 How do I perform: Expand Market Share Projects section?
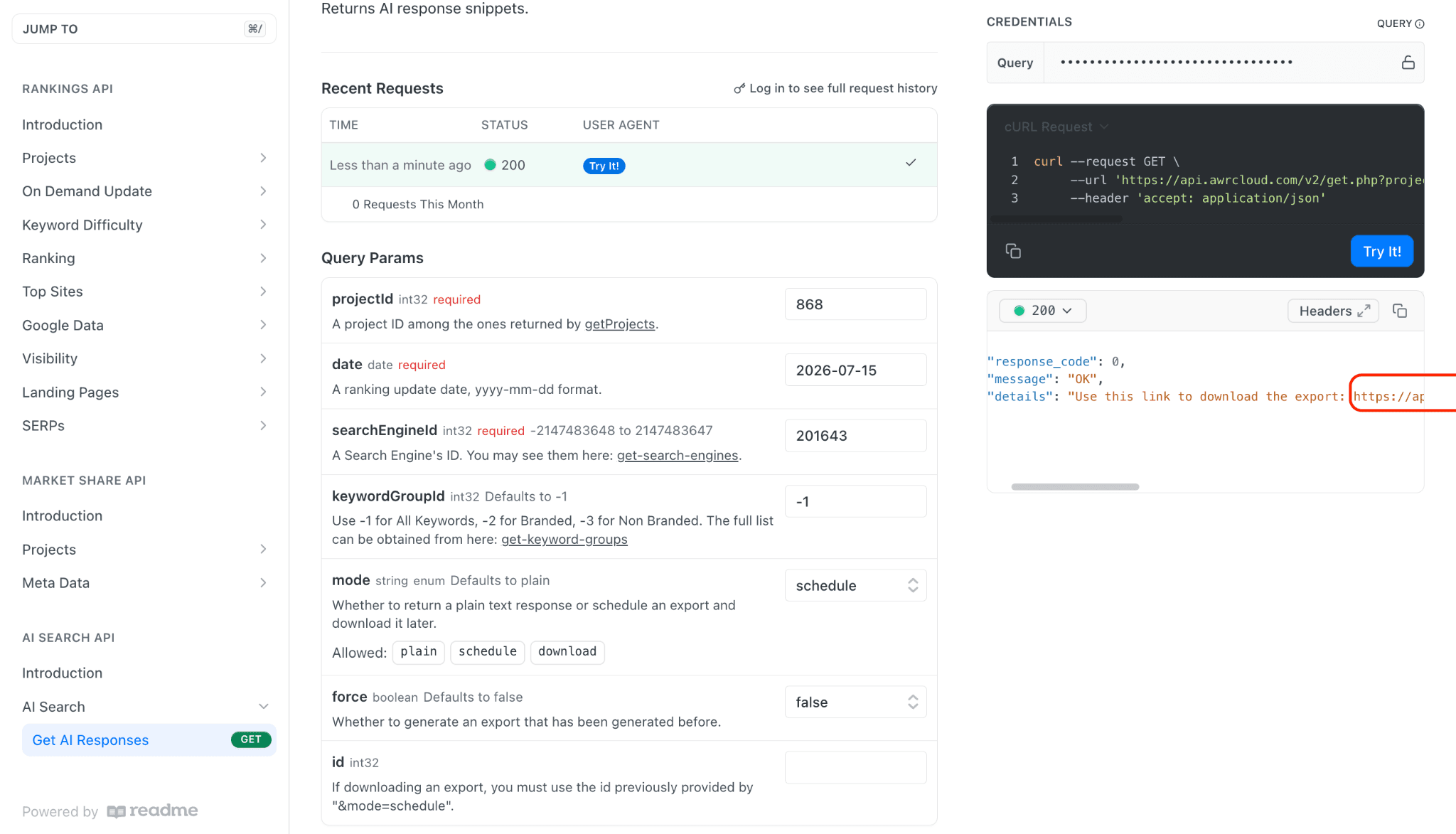263,549
